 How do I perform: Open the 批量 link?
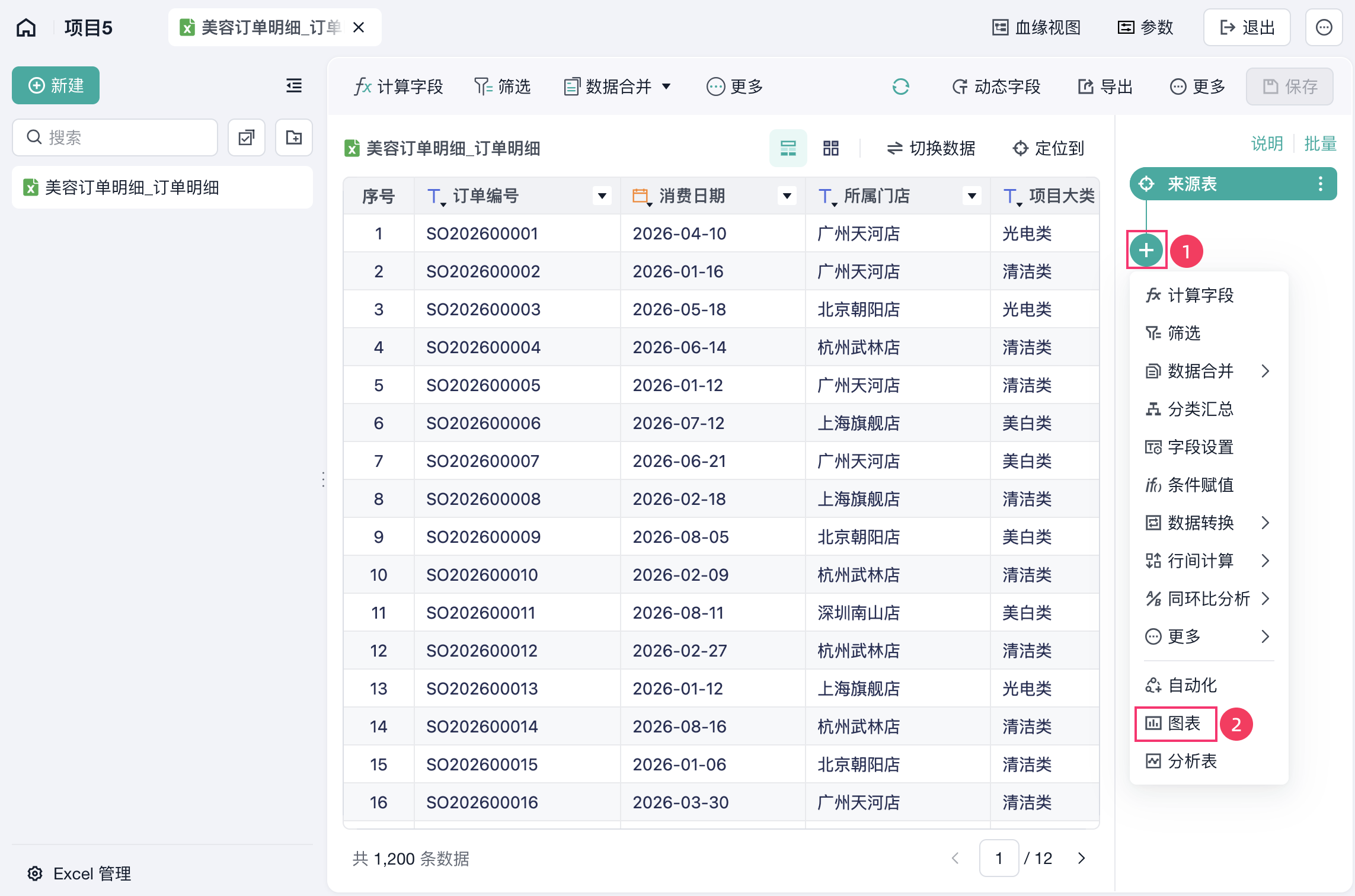[1320, 143]
